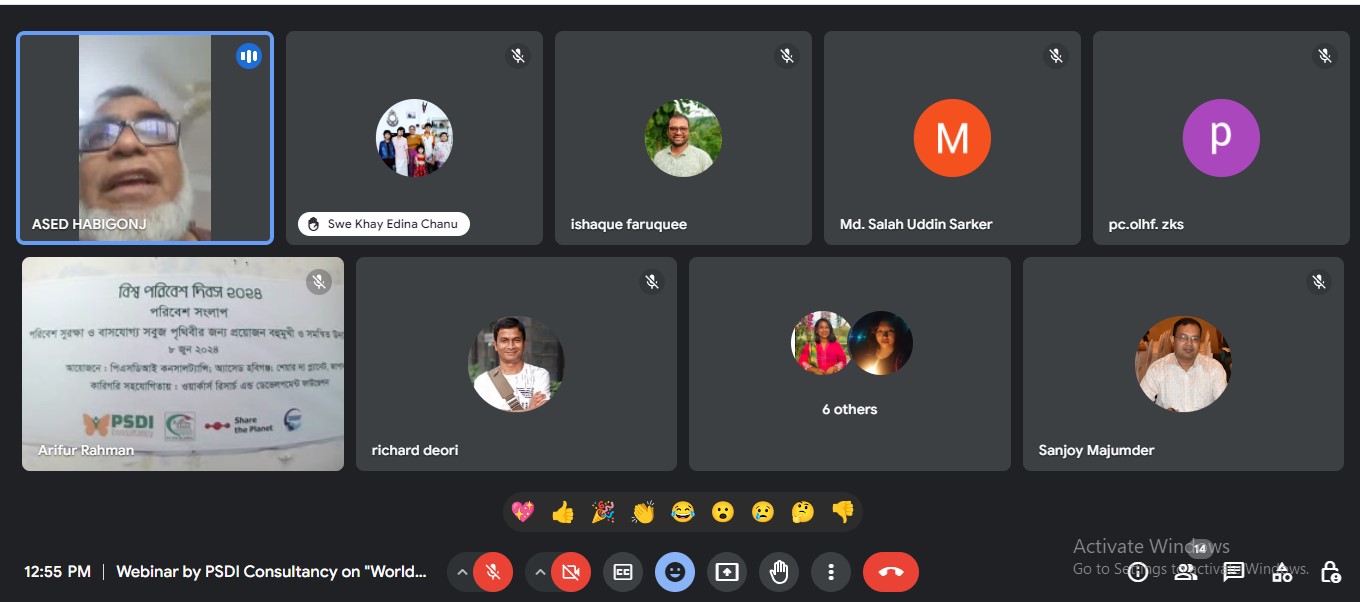This screenshot has height=602, width=1360.
Task: Open more options three-dot menu
Action: pyautogui.click(x=830, y=572)
